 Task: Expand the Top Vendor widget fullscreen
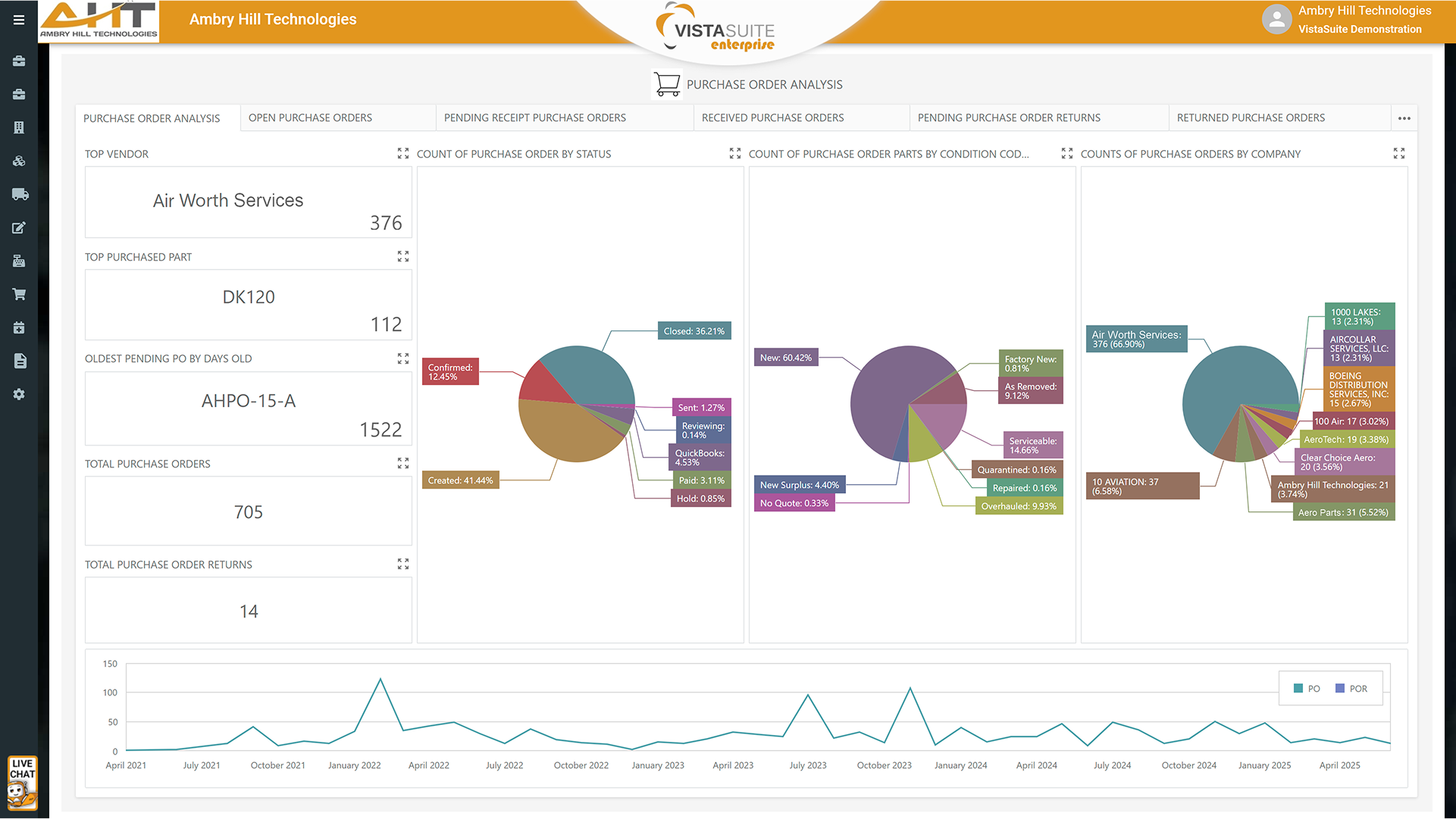[x=403, y=153]
